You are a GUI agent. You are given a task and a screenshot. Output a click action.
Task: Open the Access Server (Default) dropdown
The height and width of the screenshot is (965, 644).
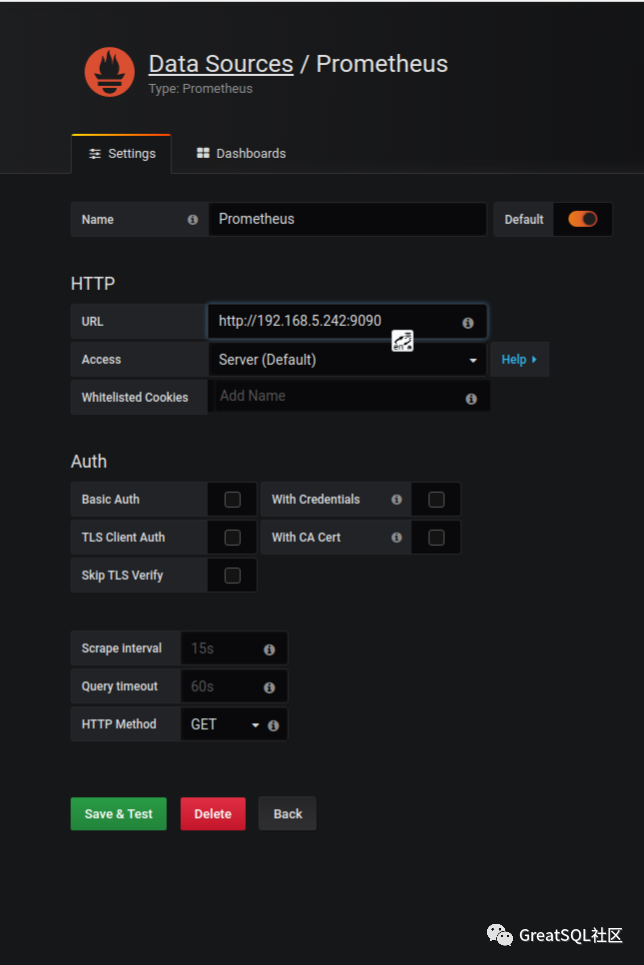(x=347, y=360)
